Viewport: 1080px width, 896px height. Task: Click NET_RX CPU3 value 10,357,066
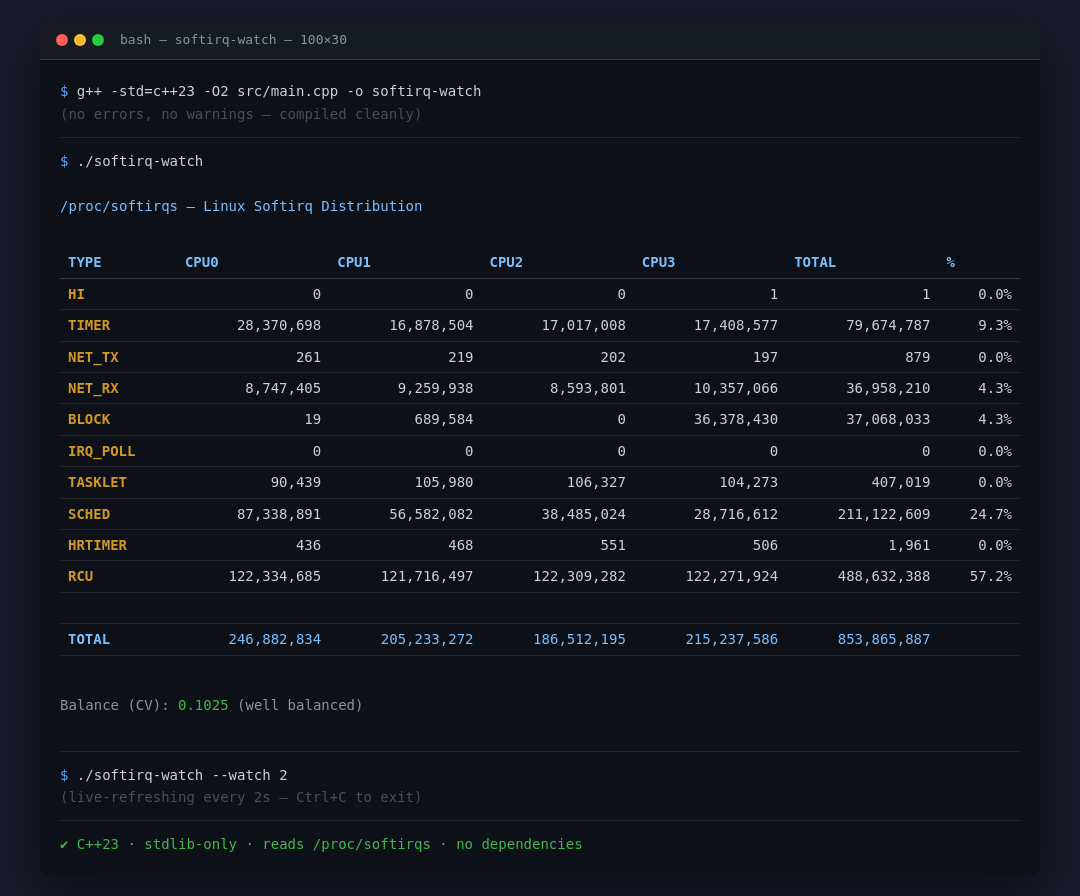pyautogui.click(x=736, y=388)
